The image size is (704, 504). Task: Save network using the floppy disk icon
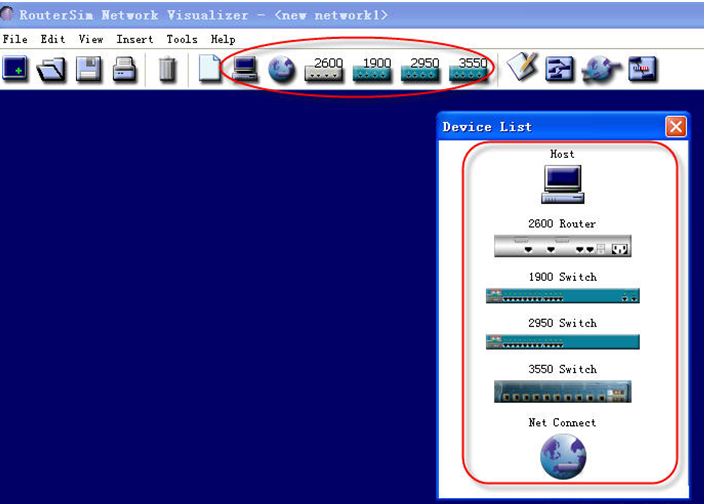point(88,69)
